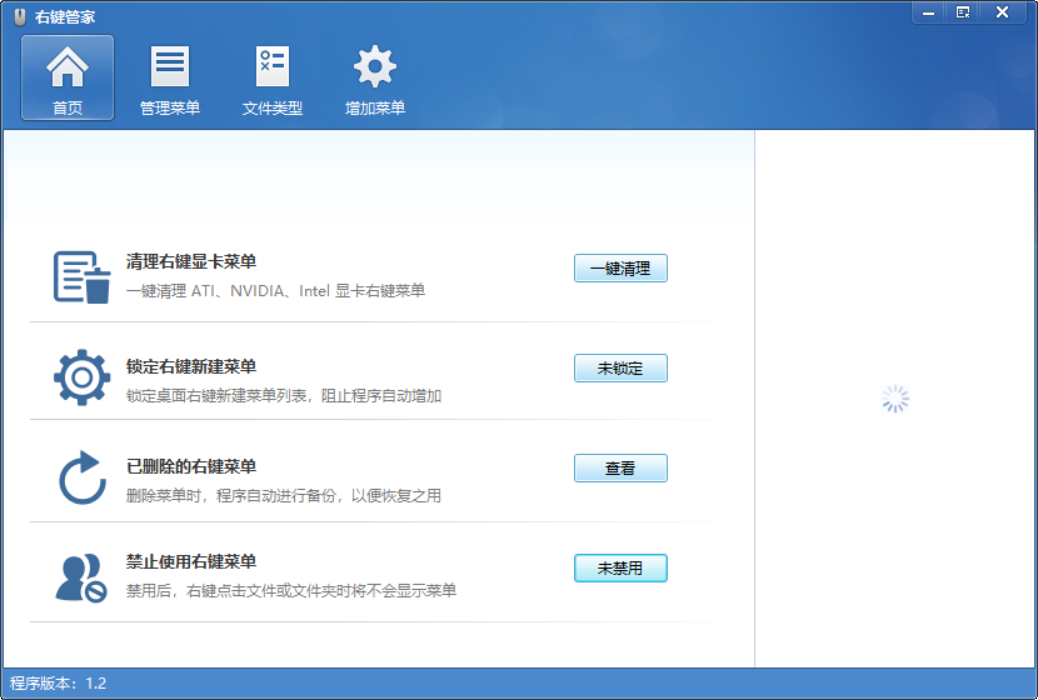
Task: Open the 文件类型 icon in toolbar
Action: coord(271,64)
